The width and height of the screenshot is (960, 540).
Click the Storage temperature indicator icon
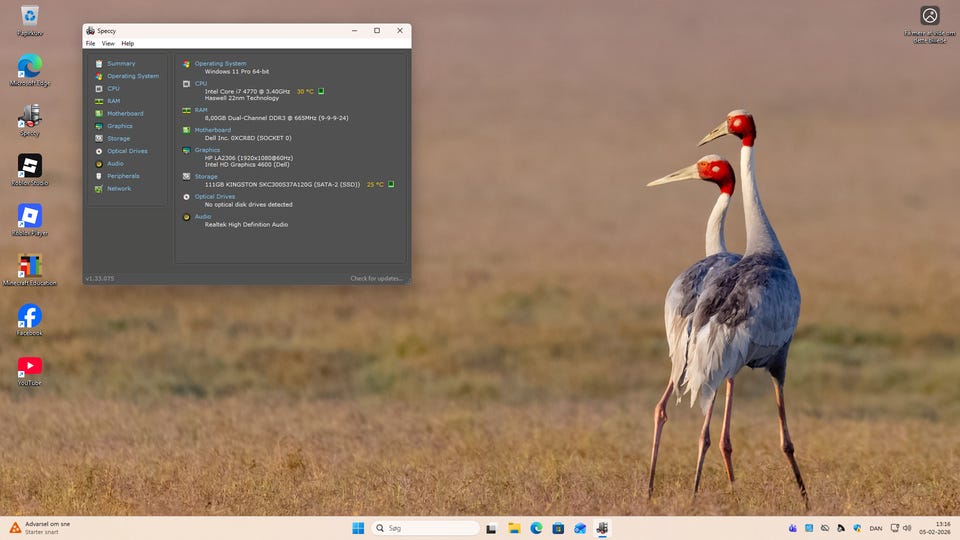click(x=391, y=184)
